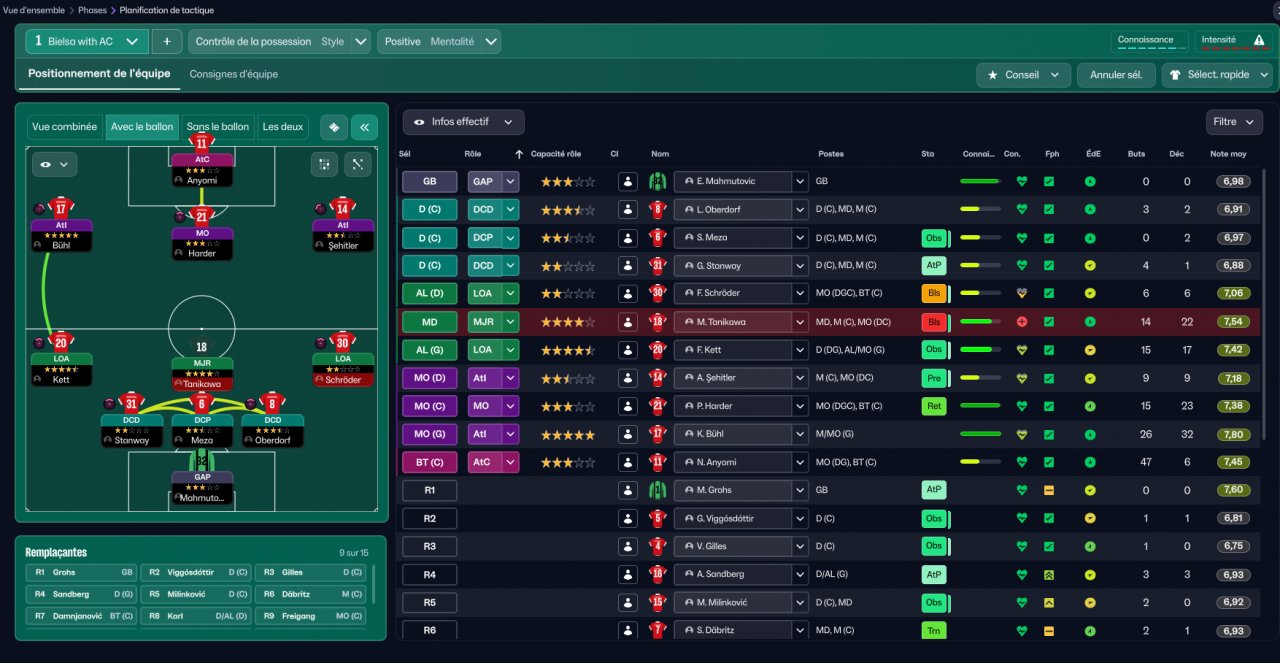1280x663 pixels.
Task: Click the heart condition icon for F. Kett
Action: pos(1021,350)
